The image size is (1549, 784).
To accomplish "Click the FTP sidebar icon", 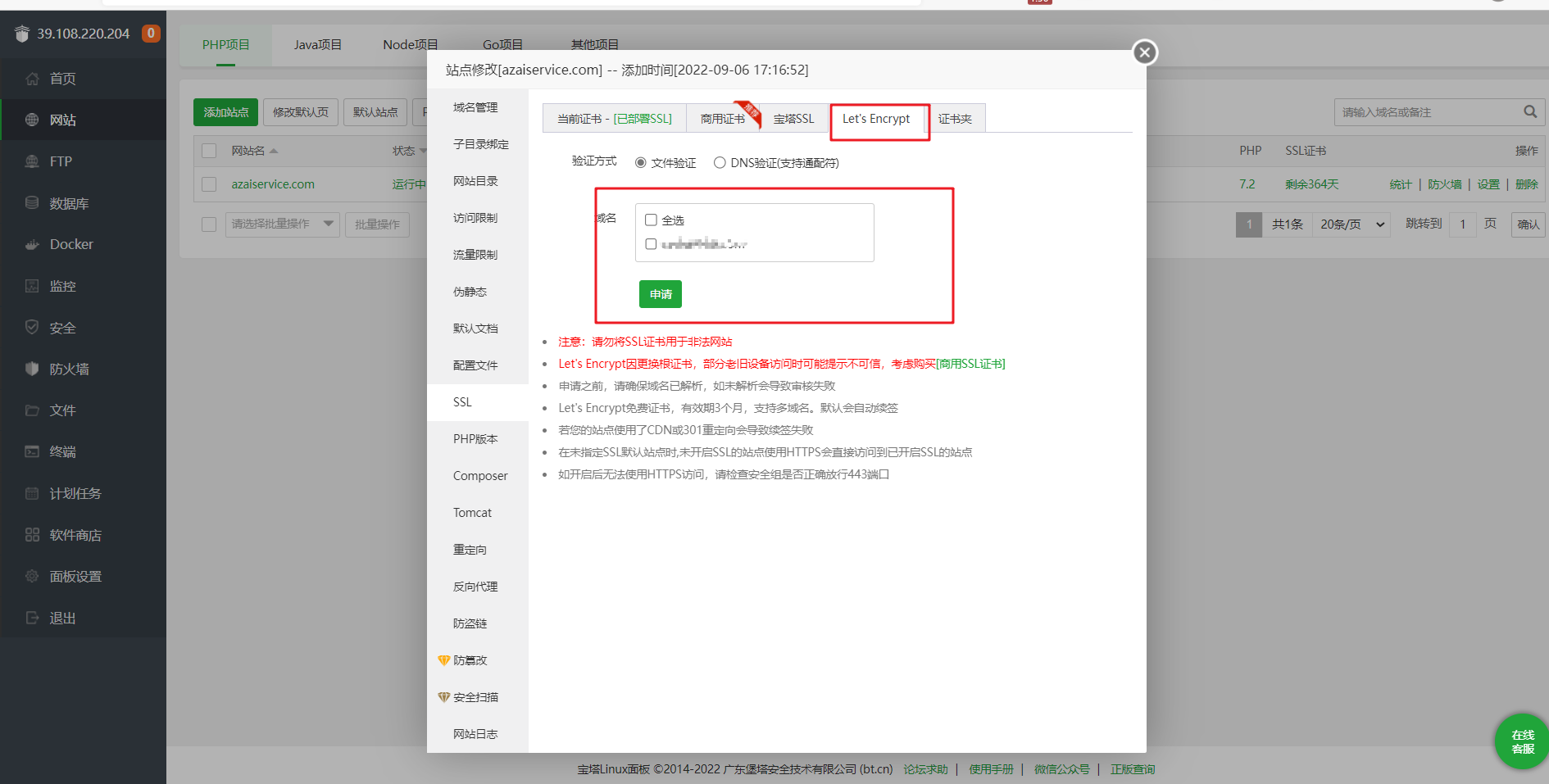I will pyautogui.click(x=32, y=161).
